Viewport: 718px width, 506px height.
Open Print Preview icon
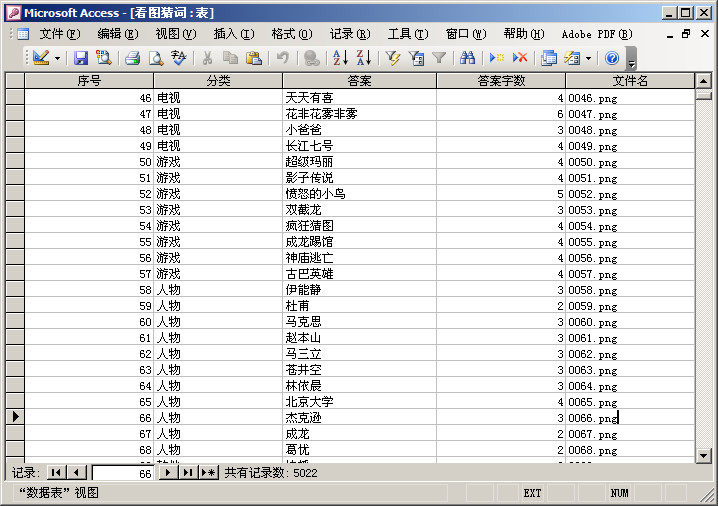(x=156, y=58)
